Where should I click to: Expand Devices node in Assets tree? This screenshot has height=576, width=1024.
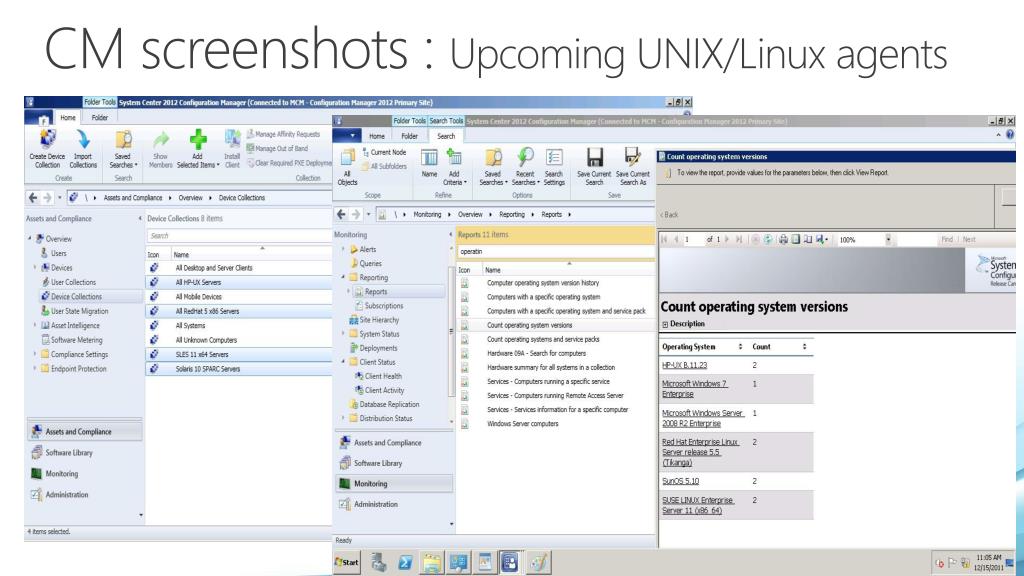(x=35, y=268)
